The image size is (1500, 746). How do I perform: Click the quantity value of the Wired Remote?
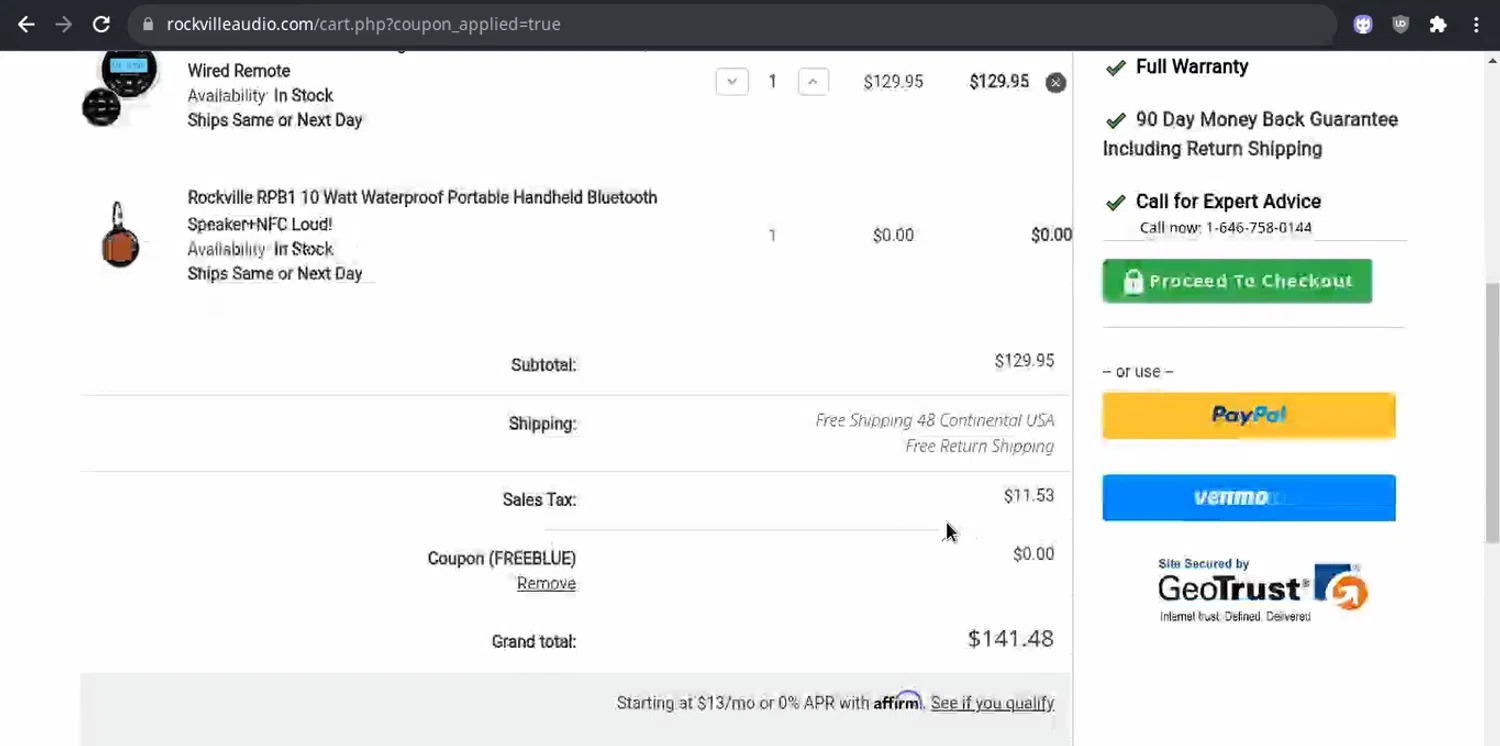(772, 81)
